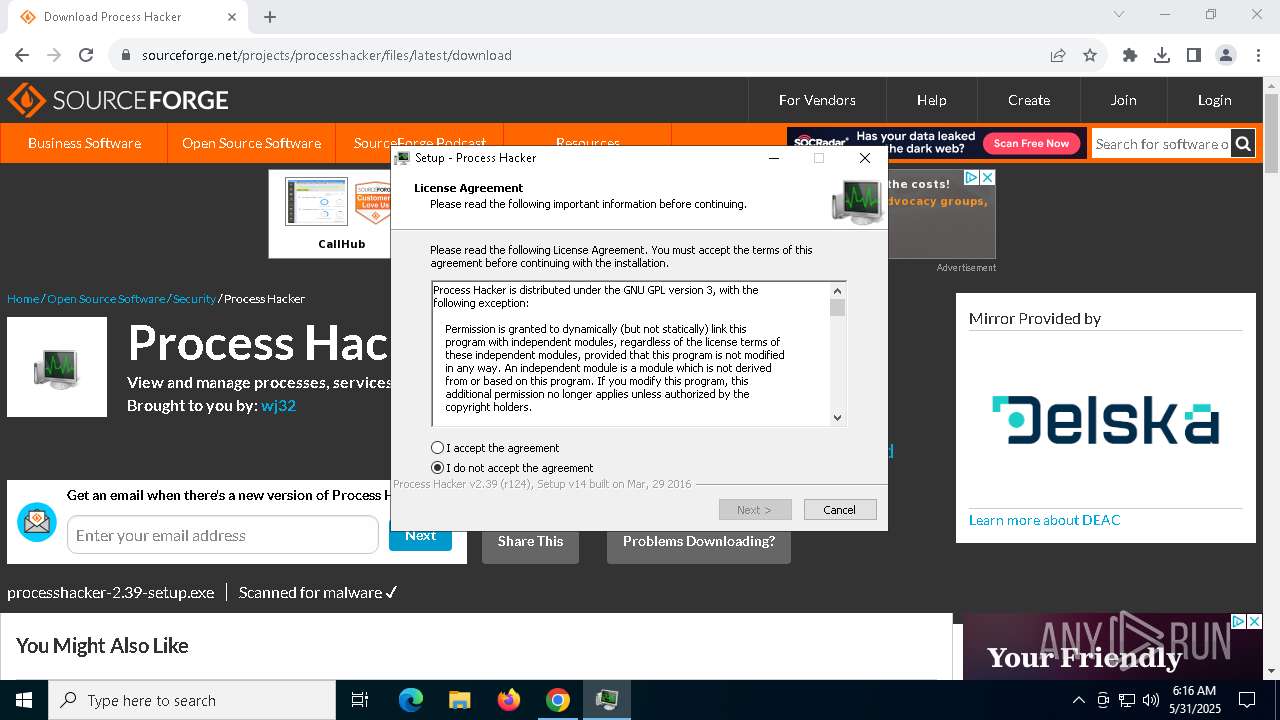Click the search magnifier button

[1243, 144]
